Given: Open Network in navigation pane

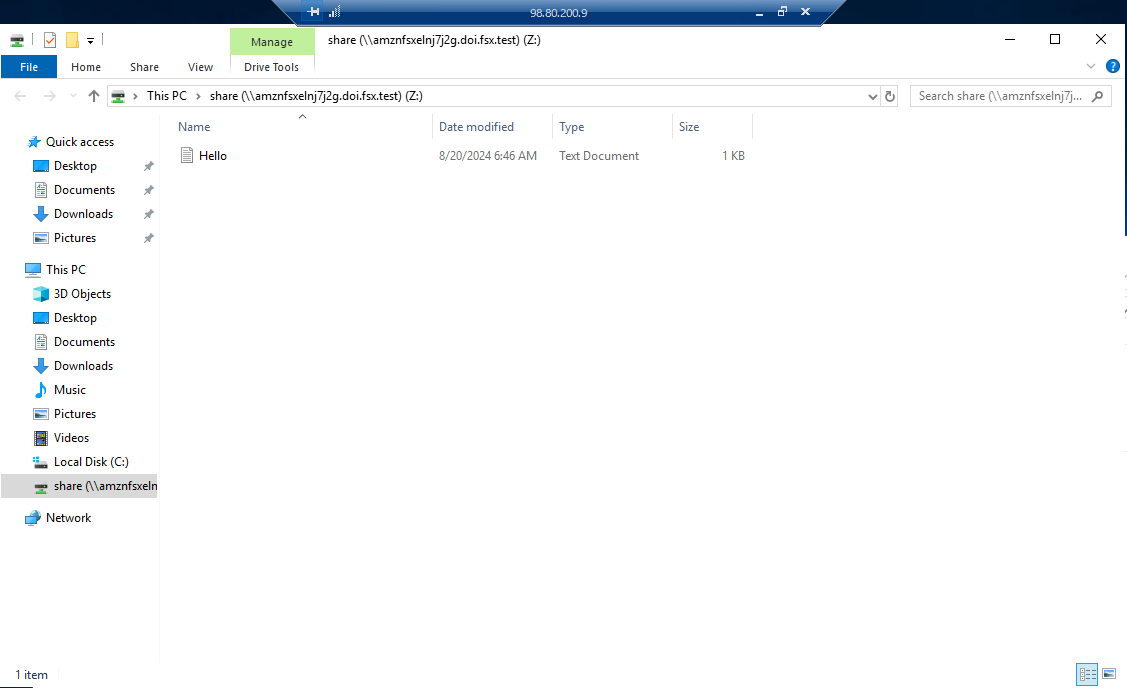Looking at the screenshot, I should (x=68, y=518).
